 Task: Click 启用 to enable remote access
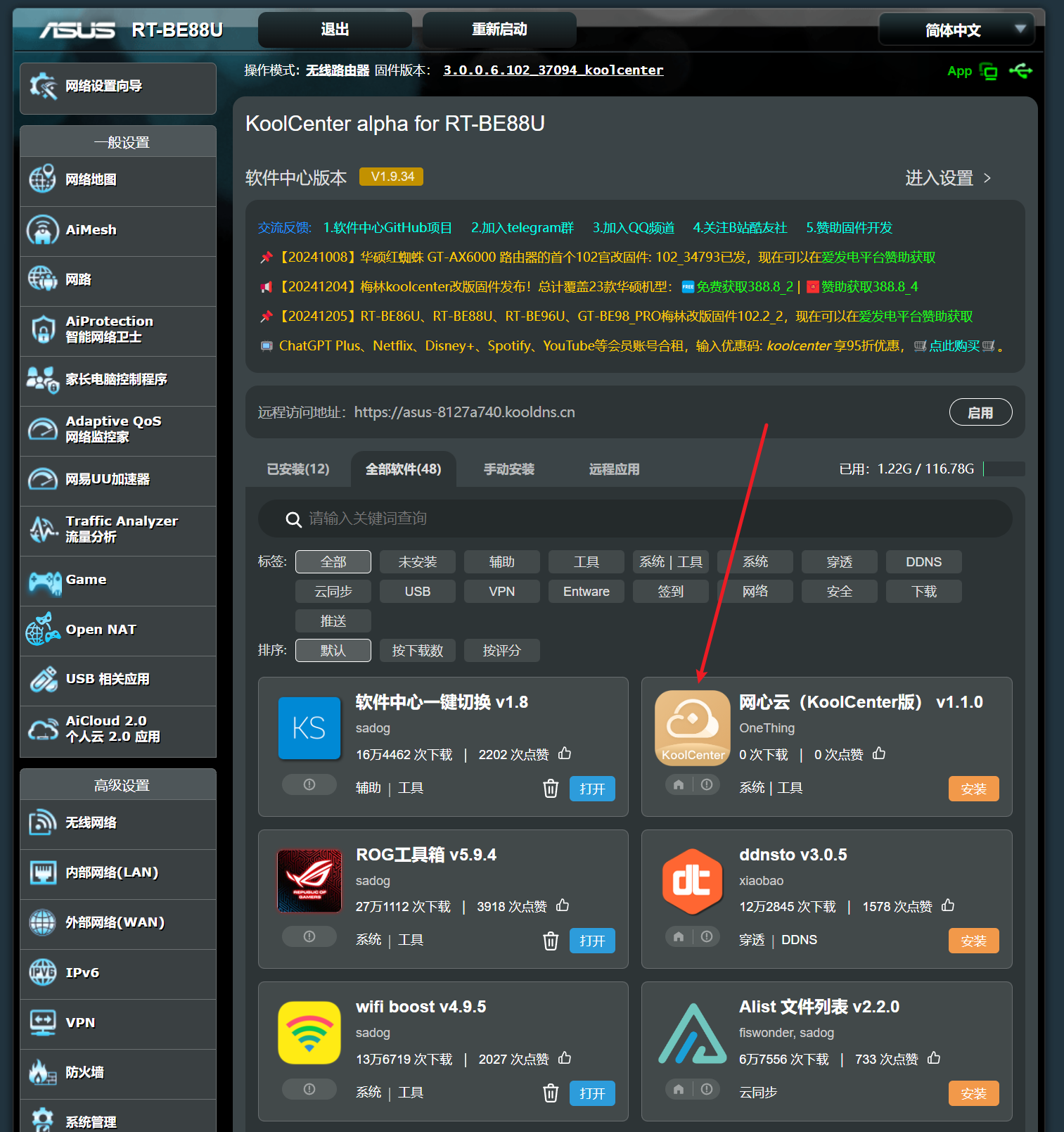980,412
